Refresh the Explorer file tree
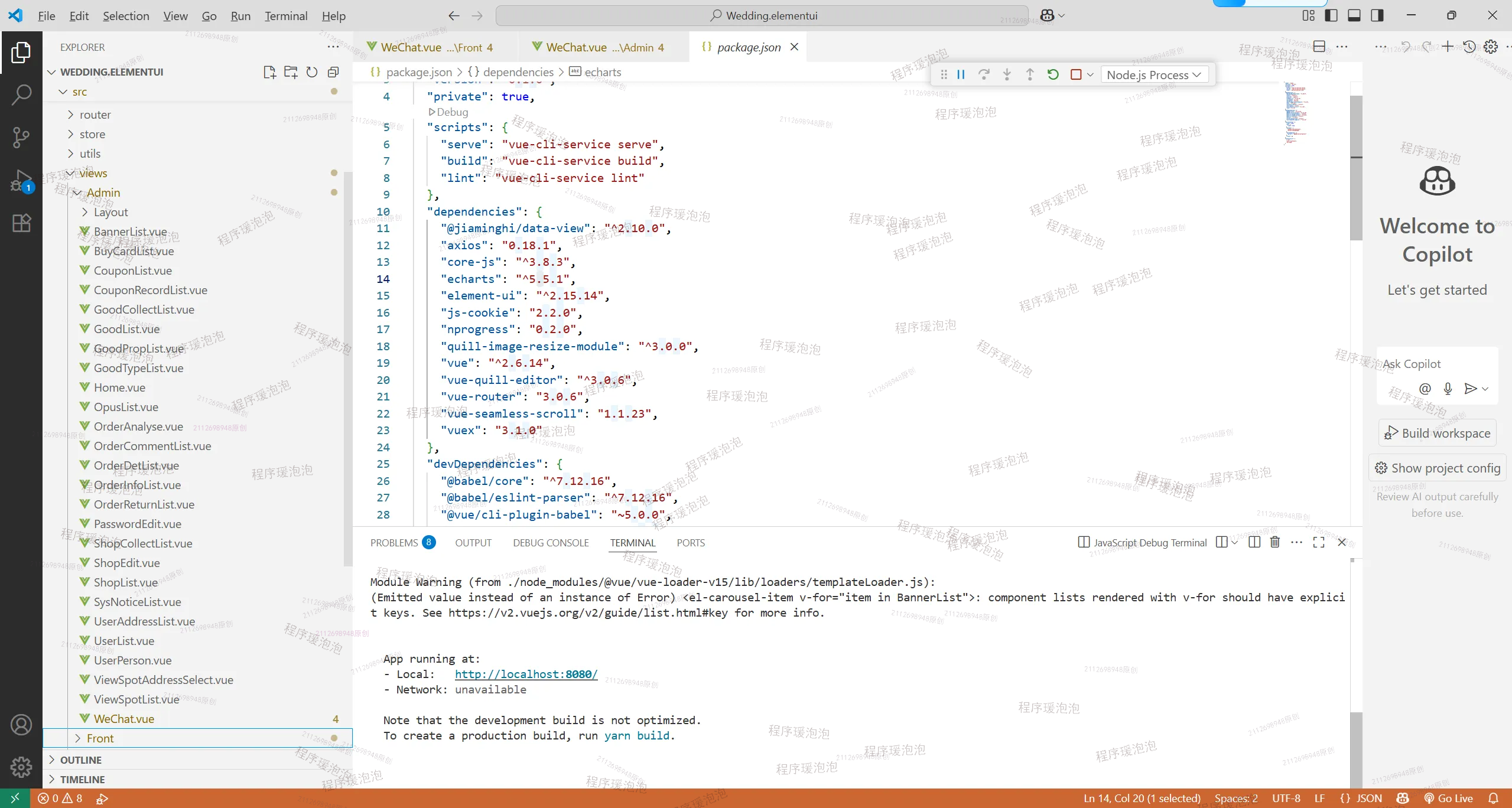The width and height of the screenshot is (1512, 808). click(x=312, y=72)
